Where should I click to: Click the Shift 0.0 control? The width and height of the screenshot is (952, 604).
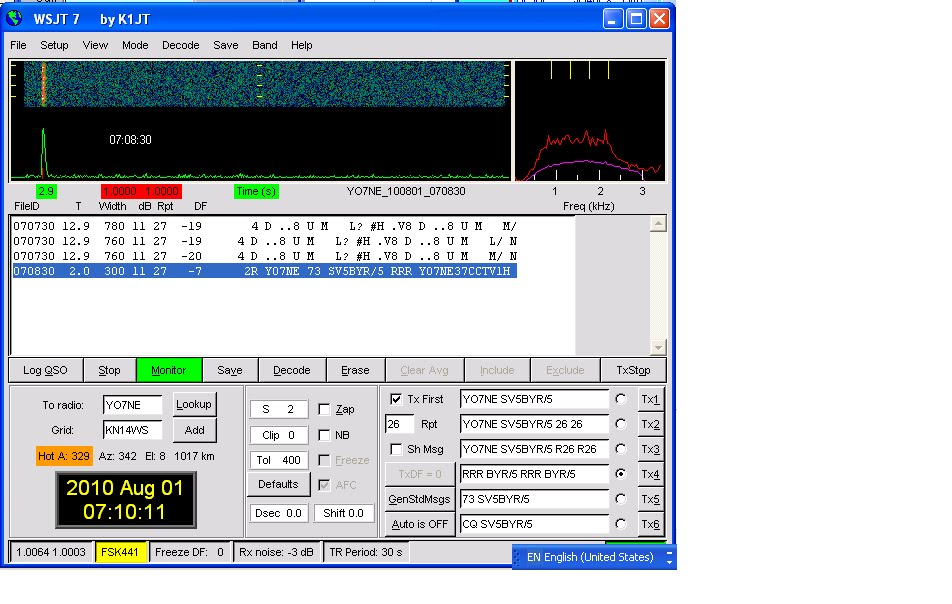coord(343,513)
